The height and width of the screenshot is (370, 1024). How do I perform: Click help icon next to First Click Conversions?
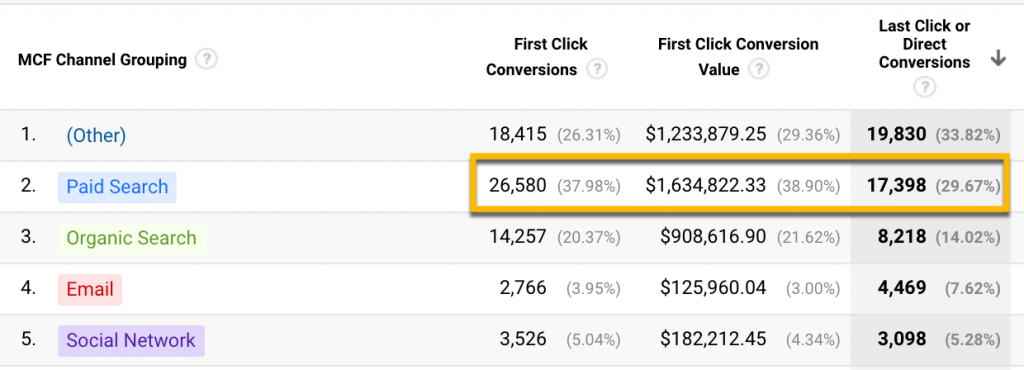(596, 69)
